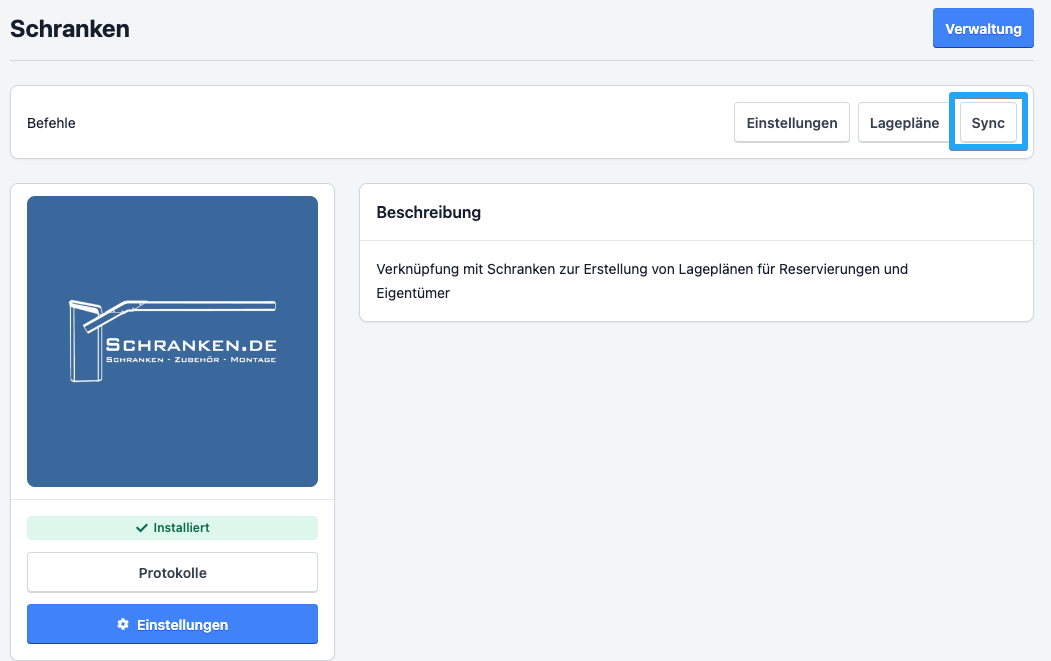The height and width of the screenshot is (661, 1051).
Task: Click the Beschreibung card heading
Action: 428,212
